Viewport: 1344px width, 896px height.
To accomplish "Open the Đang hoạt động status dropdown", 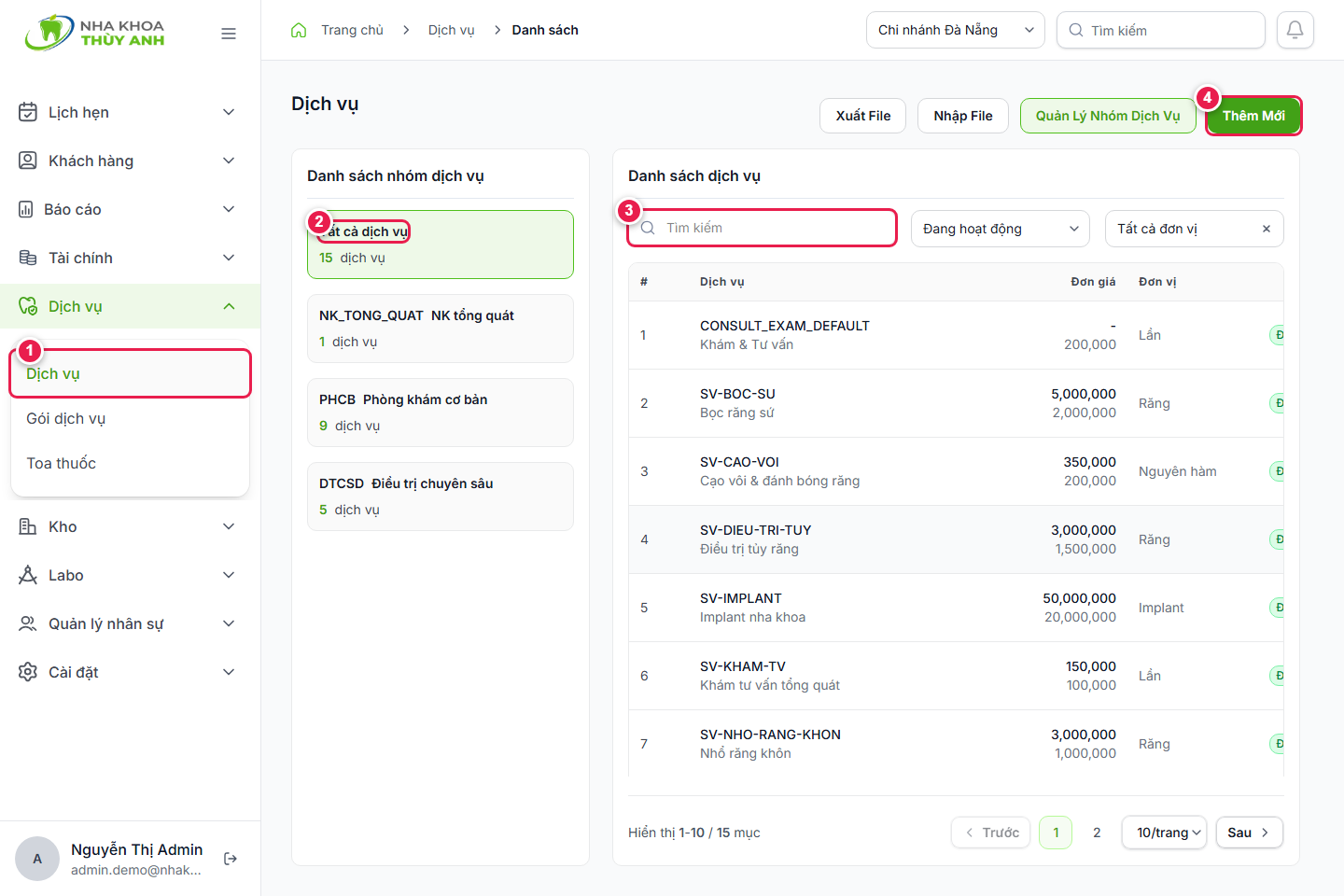I will click(1001, 229).
